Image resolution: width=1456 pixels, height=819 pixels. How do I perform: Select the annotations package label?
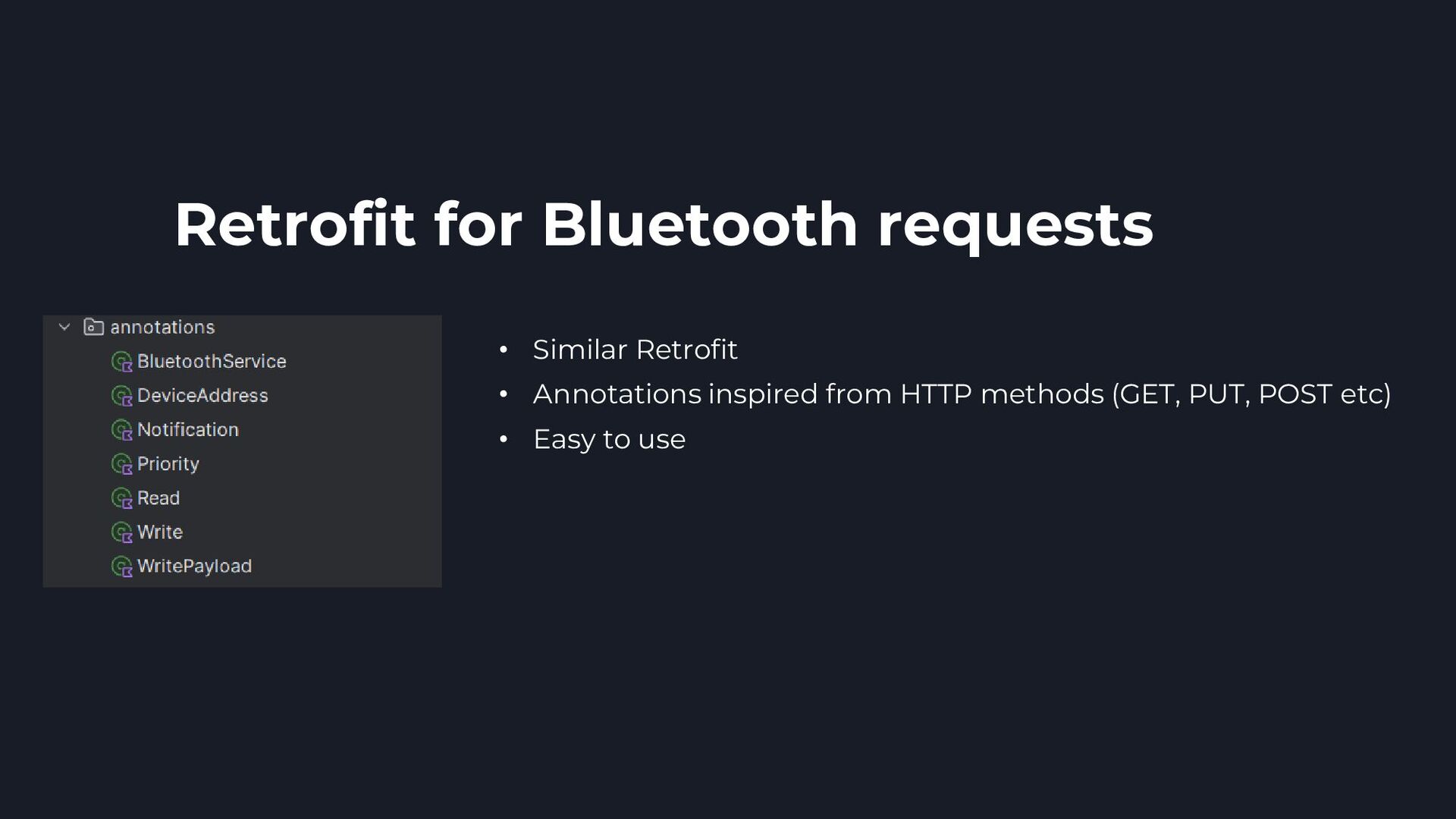pyautogui.click(x=162, y=327)
